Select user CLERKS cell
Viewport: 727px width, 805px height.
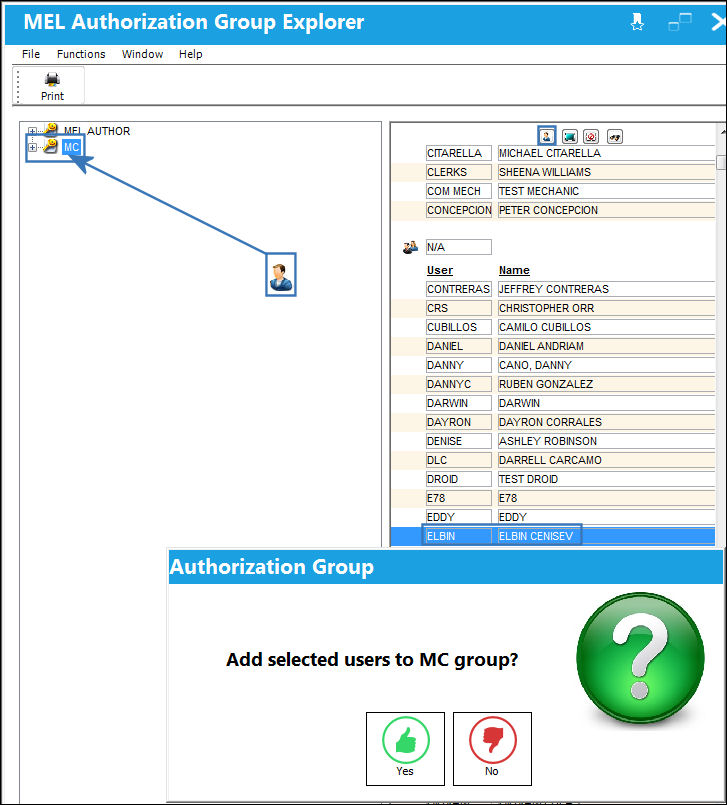[x=458, y=172]
